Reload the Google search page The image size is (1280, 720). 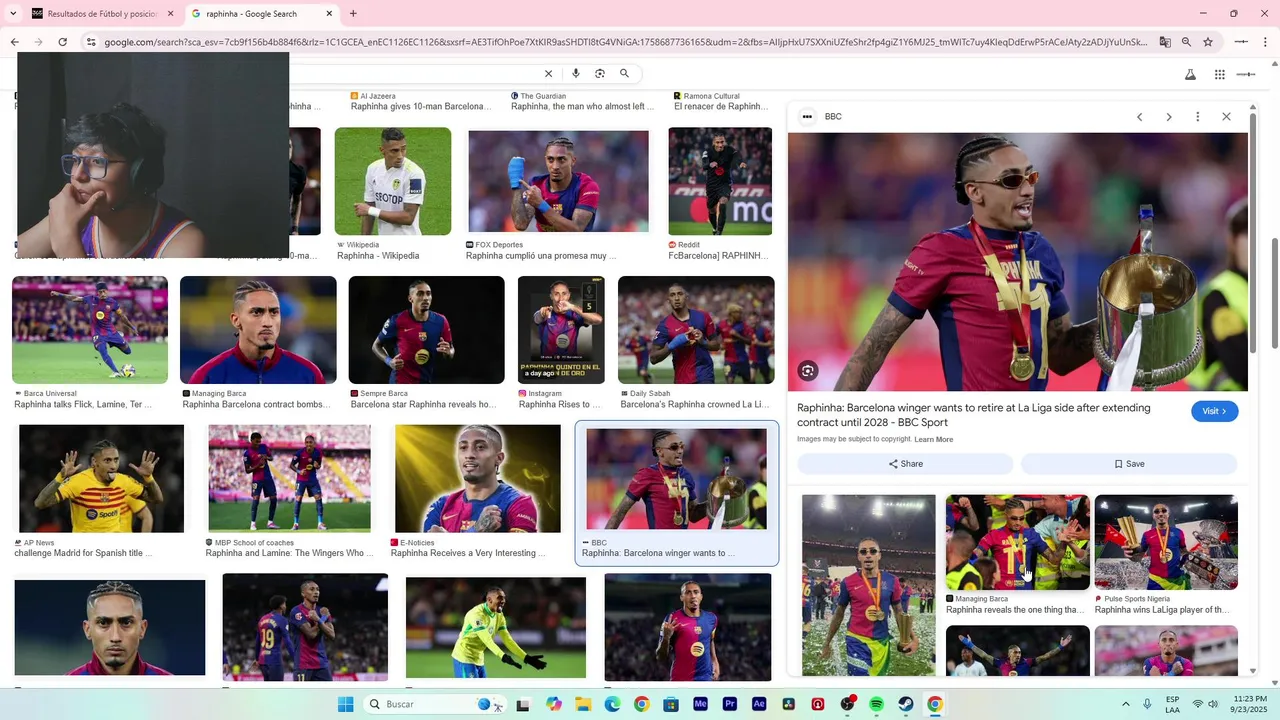(62, 42)
